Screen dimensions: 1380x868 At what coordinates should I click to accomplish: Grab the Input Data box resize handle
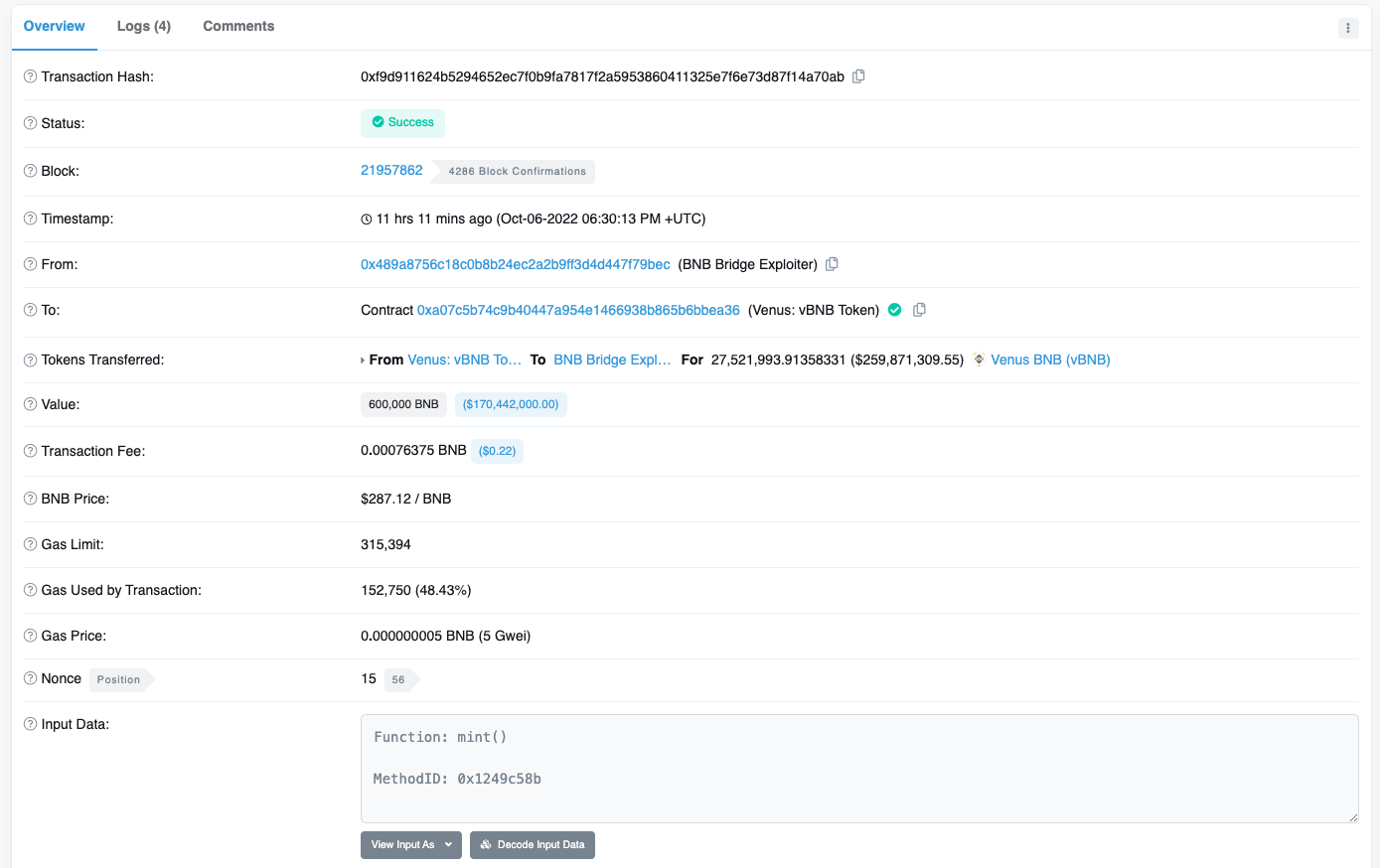pos(1352,816)
